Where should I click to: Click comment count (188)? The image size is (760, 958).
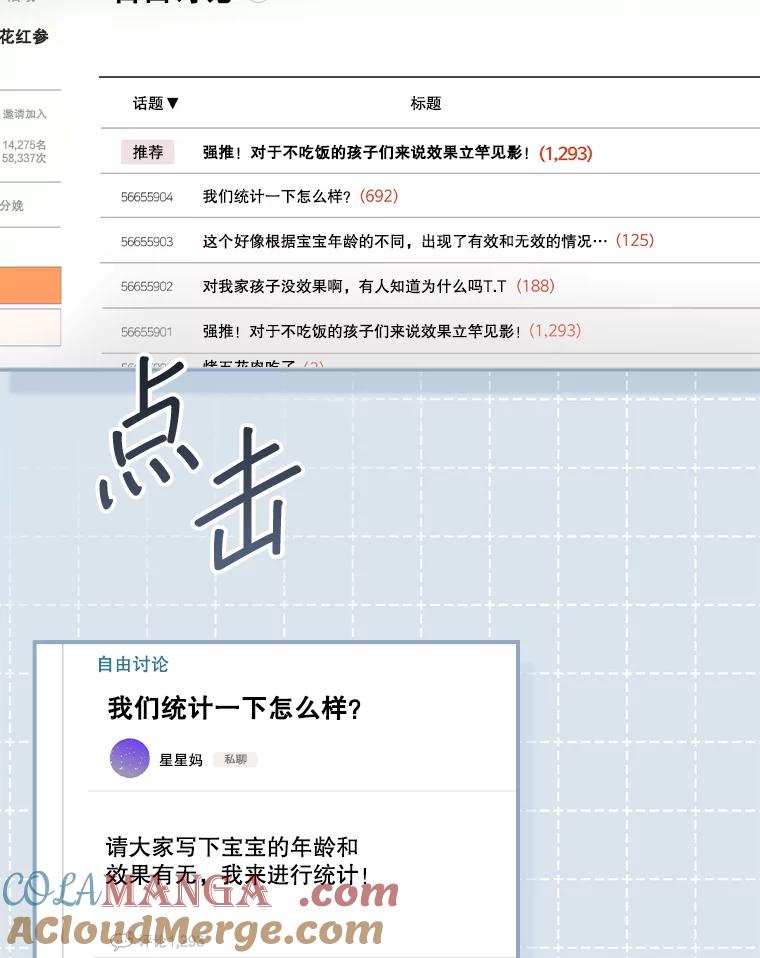coord(535,286)
